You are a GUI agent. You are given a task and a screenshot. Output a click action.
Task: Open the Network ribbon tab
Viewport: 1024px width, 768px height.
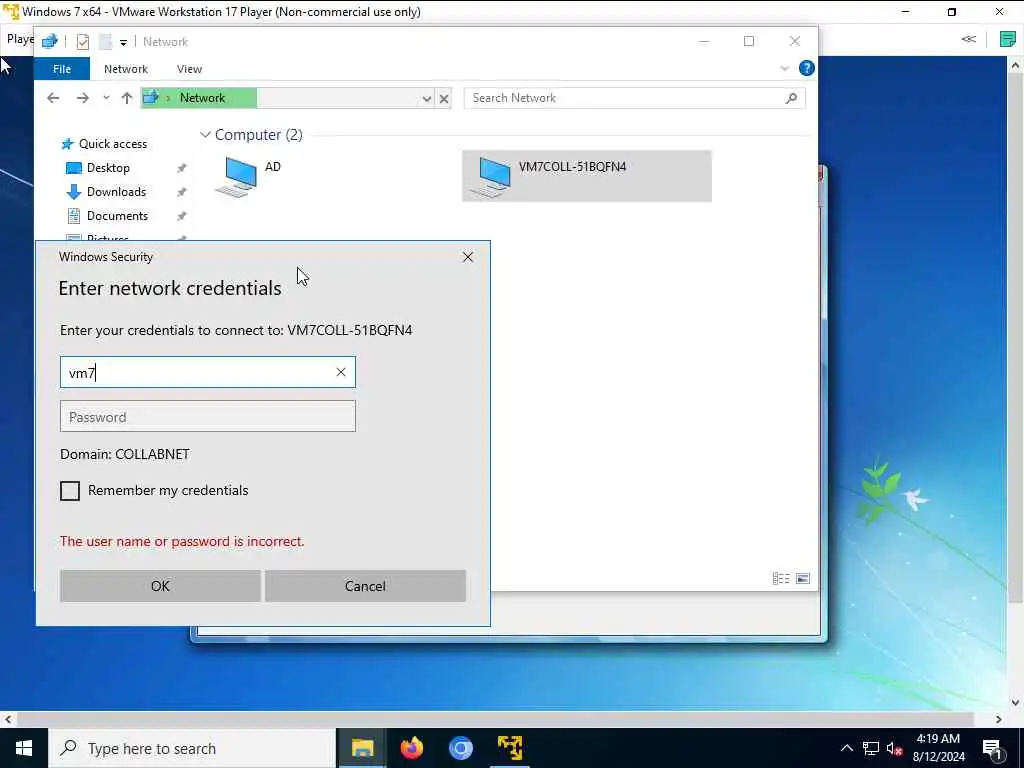[x=126, y=69]
